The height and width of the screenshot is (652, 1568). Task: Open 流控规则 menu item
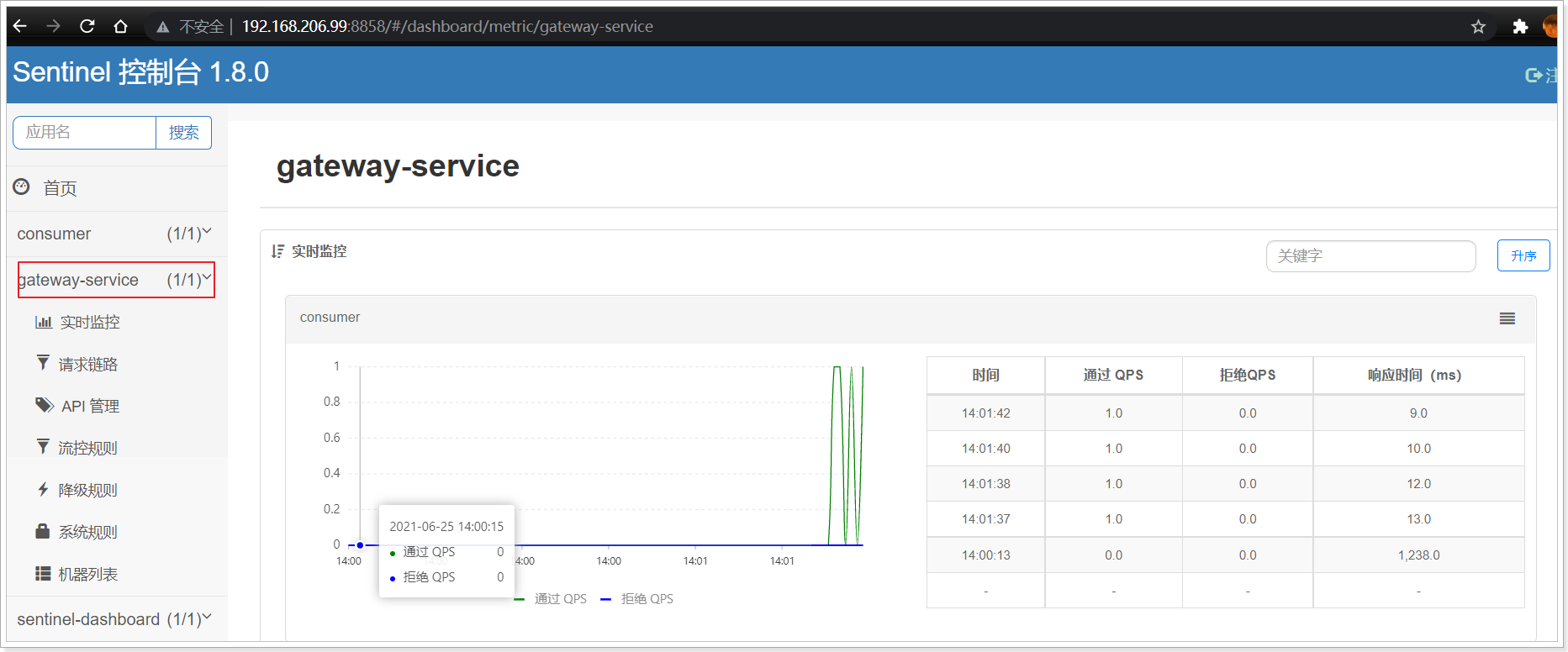click(x=88, y=448)
